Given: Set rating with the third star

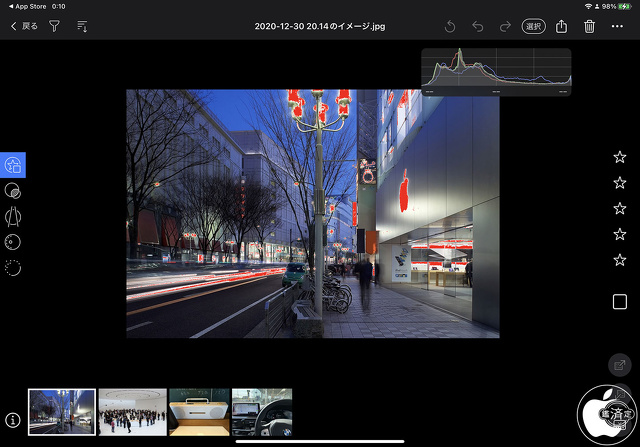Looking at the screenshot, I should pos(620,208).
